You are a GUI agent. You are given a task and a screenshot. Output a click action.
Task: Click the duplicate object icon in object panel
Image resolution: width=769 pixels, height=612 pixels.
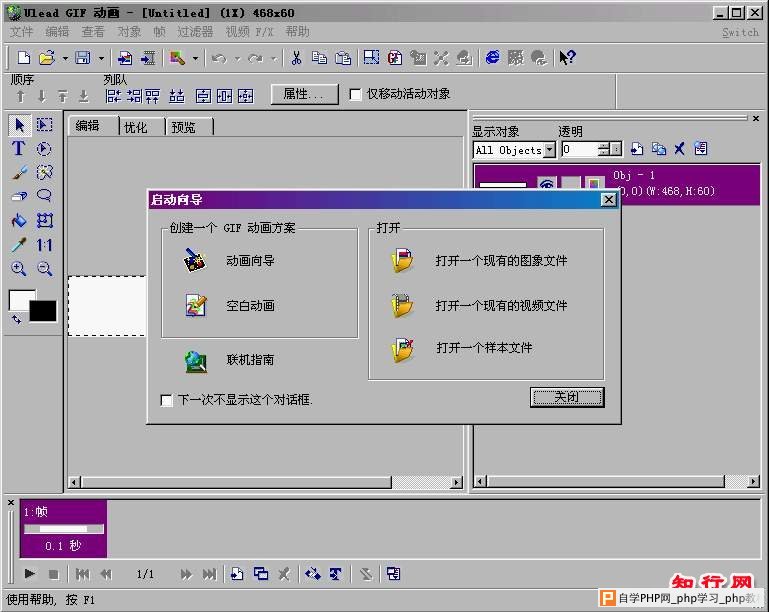(x=659, y=149)
